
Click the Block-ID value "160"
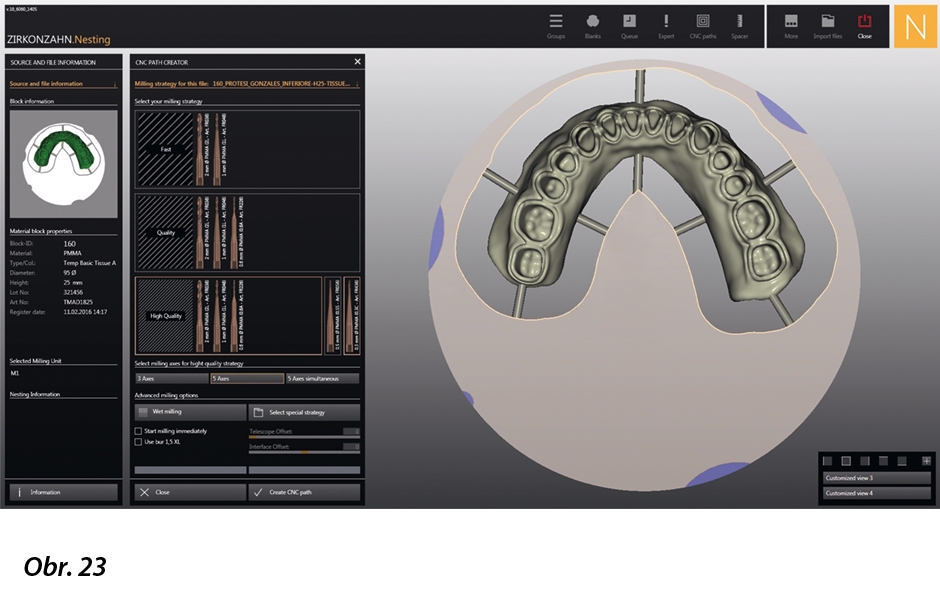pyautogui.click(x=70, y=244)
